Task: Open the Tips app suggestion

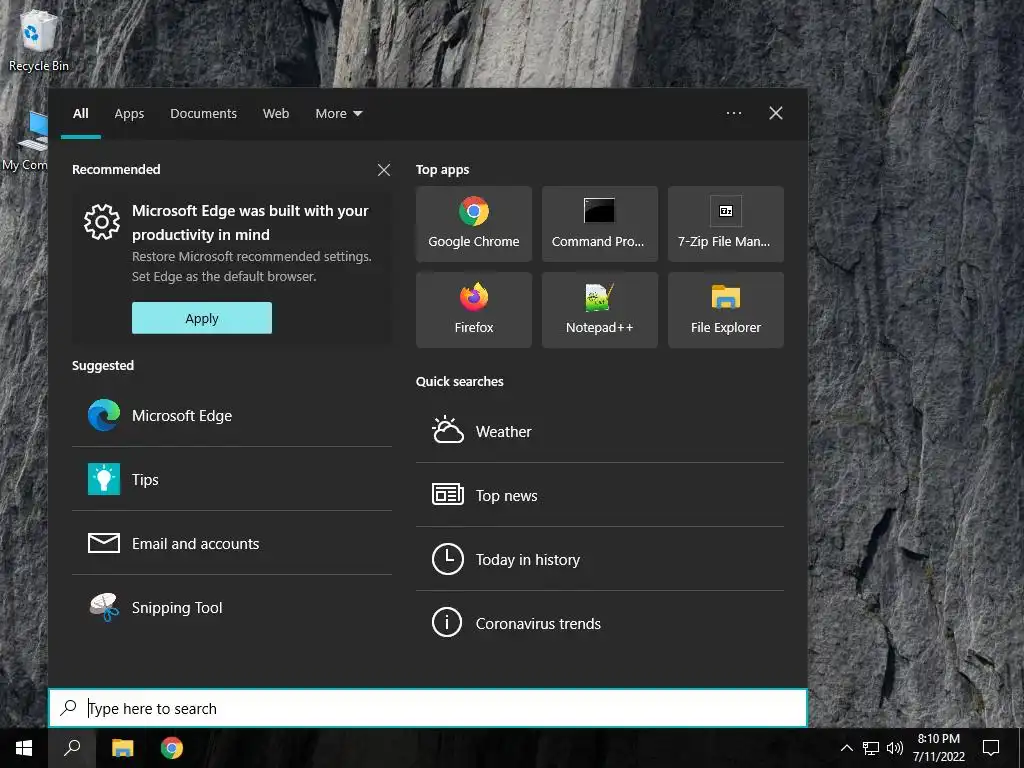Action: click(232, 479)
